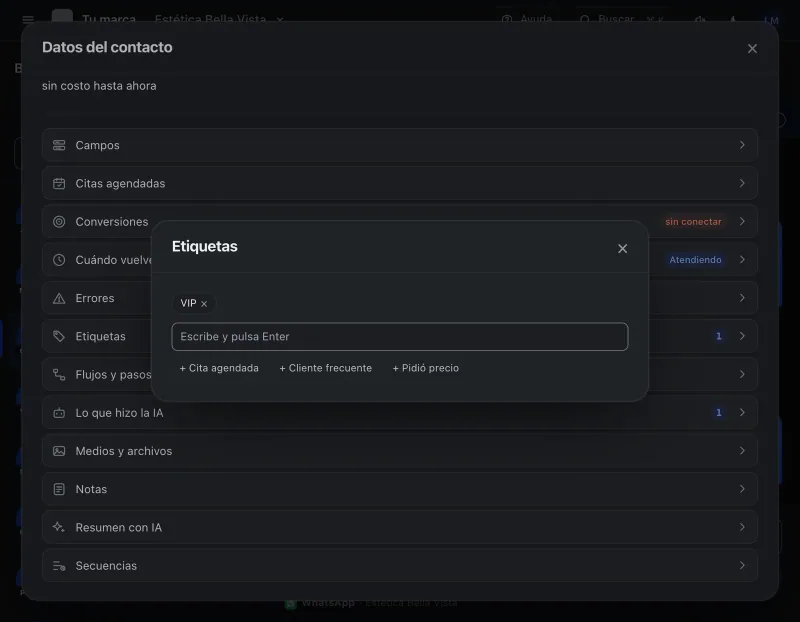Expand the Errores row chevron

742,298
